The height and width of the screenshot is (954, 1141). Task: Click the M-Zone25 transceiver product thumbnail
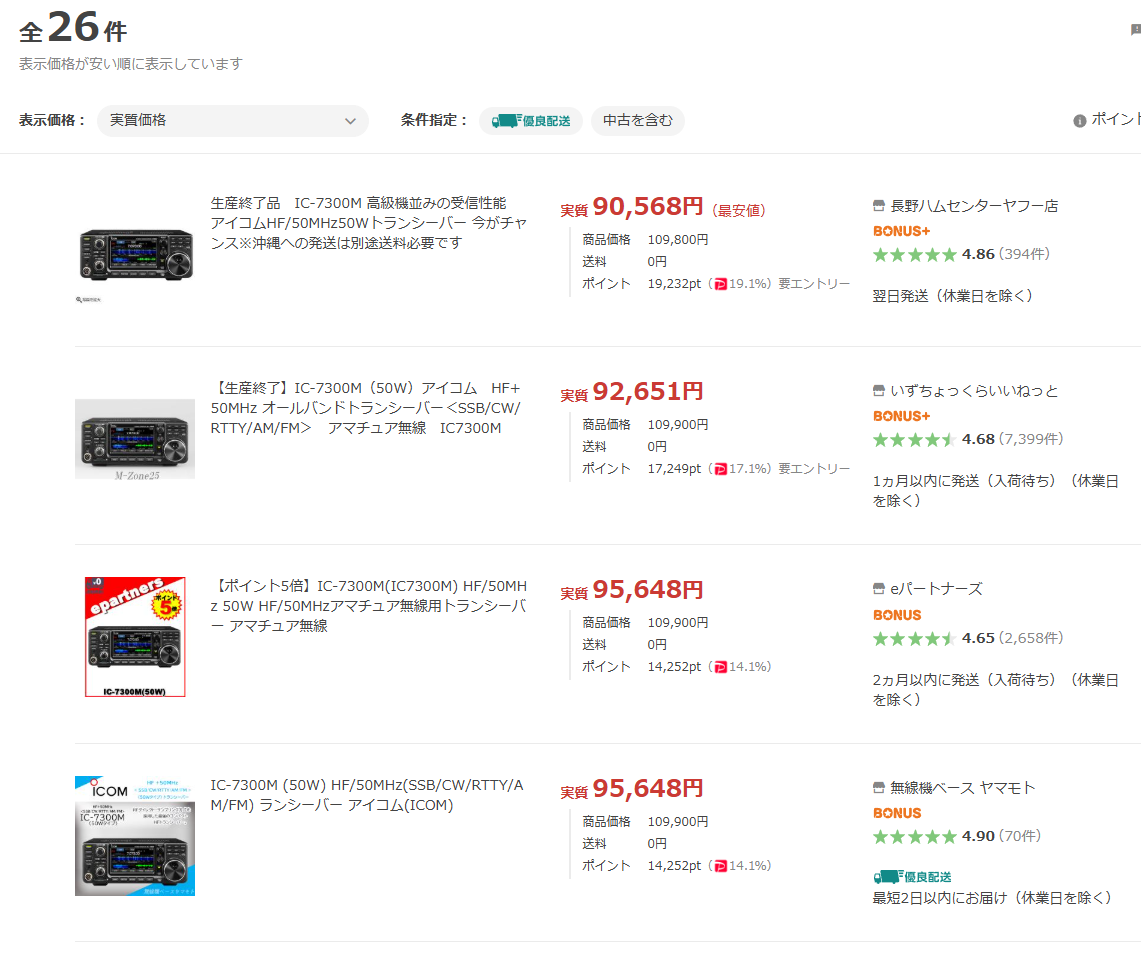[135, 438]
